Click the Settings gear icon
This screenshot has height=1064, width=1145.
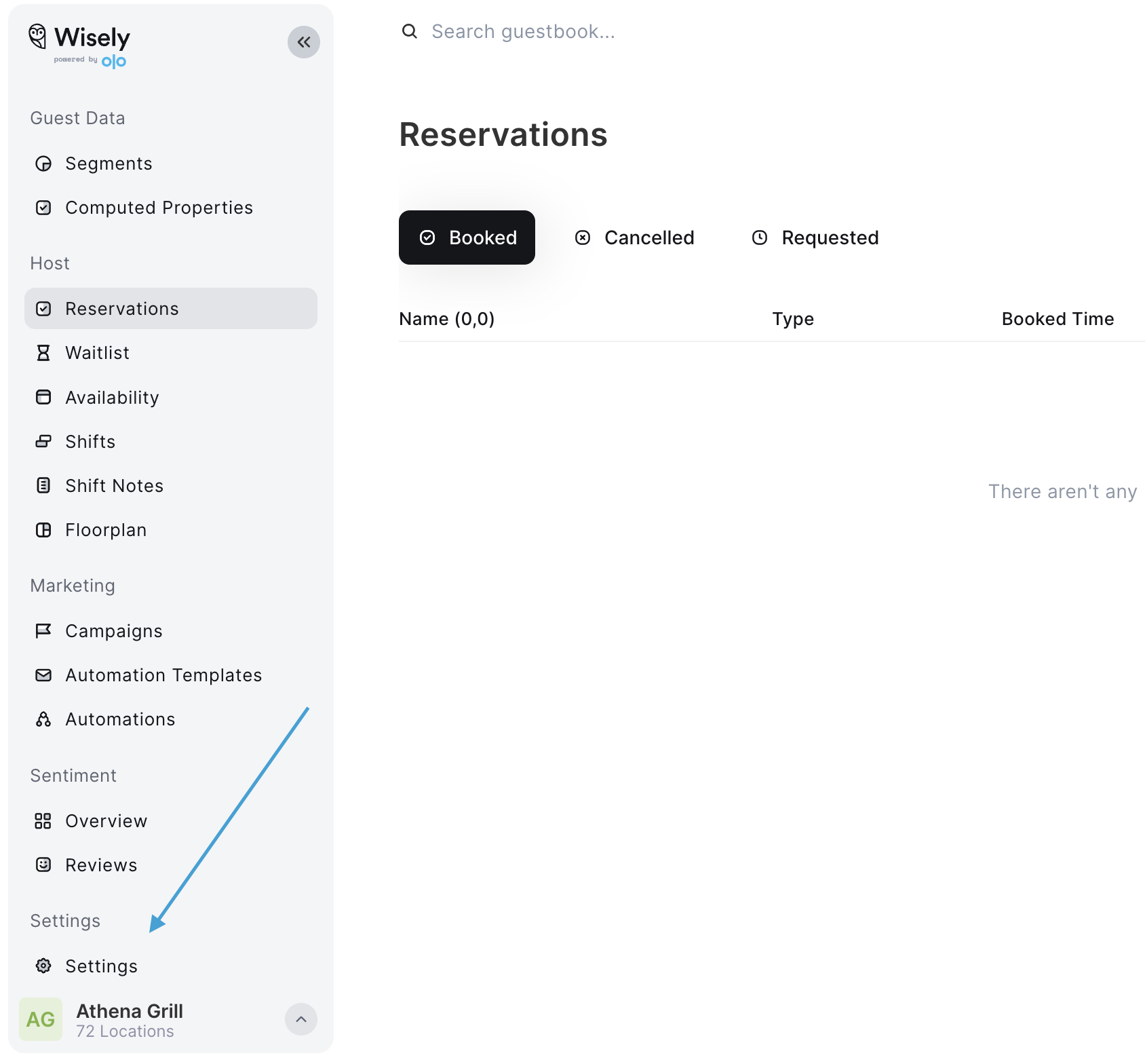[x=43, y=966]
